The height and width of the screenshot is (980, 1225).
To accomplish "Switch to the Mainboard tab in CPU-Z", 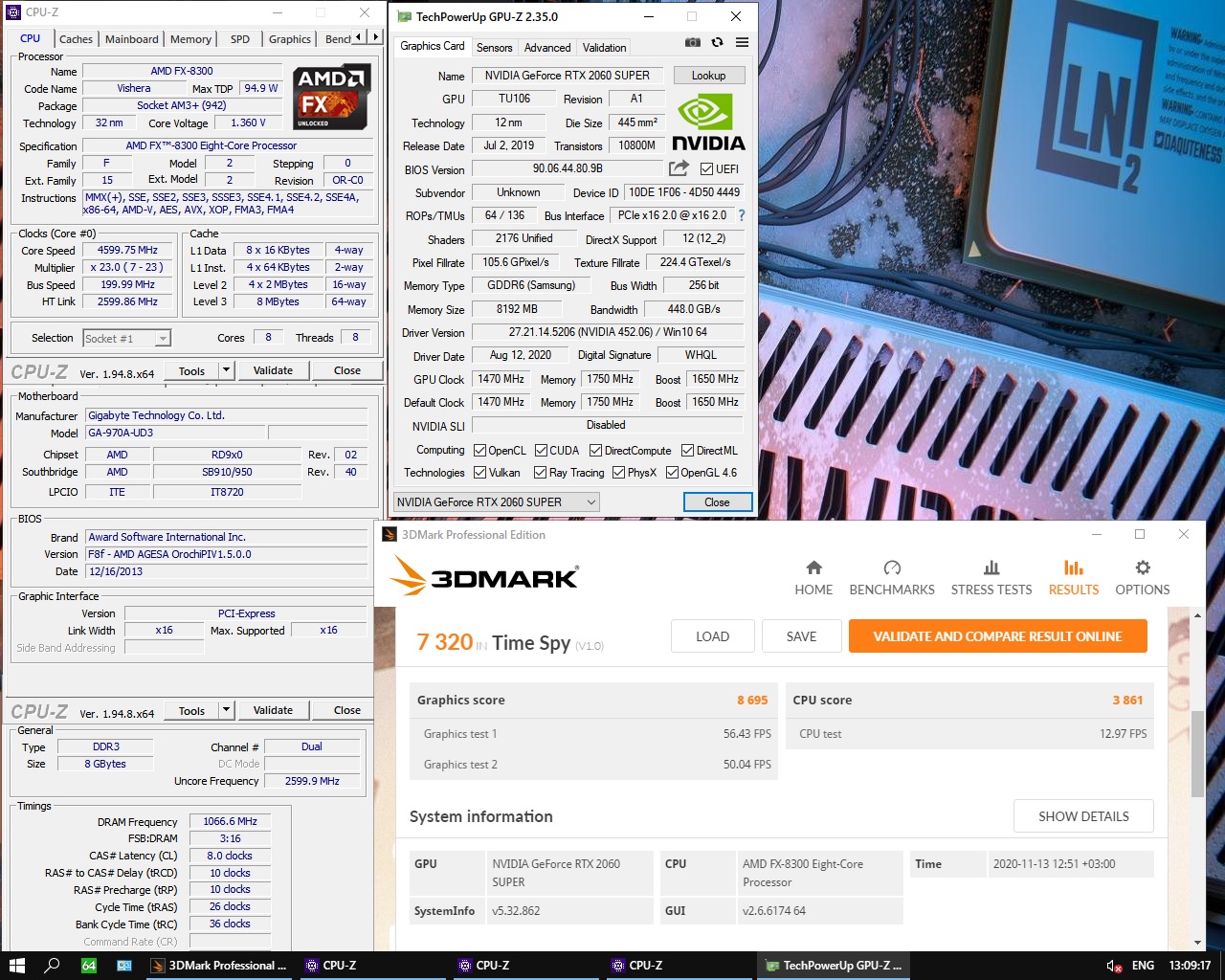I will (132, 39).
